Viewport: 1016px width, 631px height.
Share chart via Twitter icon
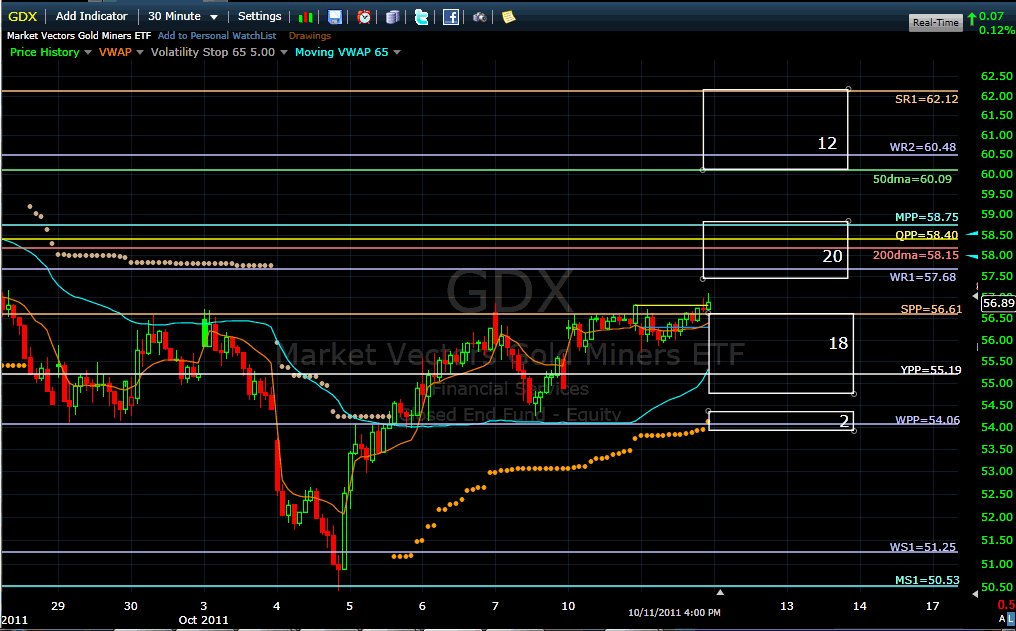[x=422, y=17]
